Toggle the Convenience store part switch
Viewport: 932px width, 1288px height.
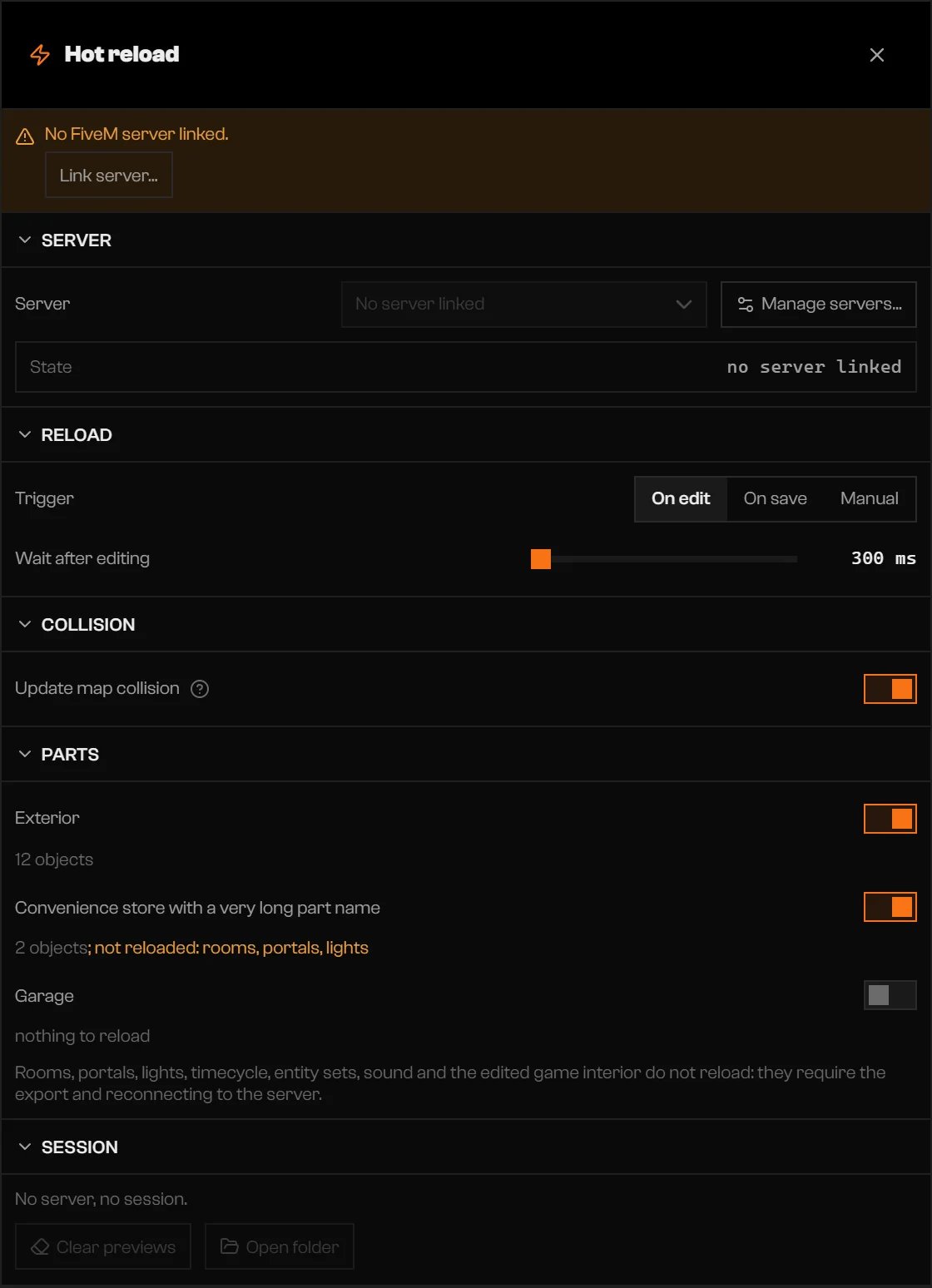(x=890, y=907)
